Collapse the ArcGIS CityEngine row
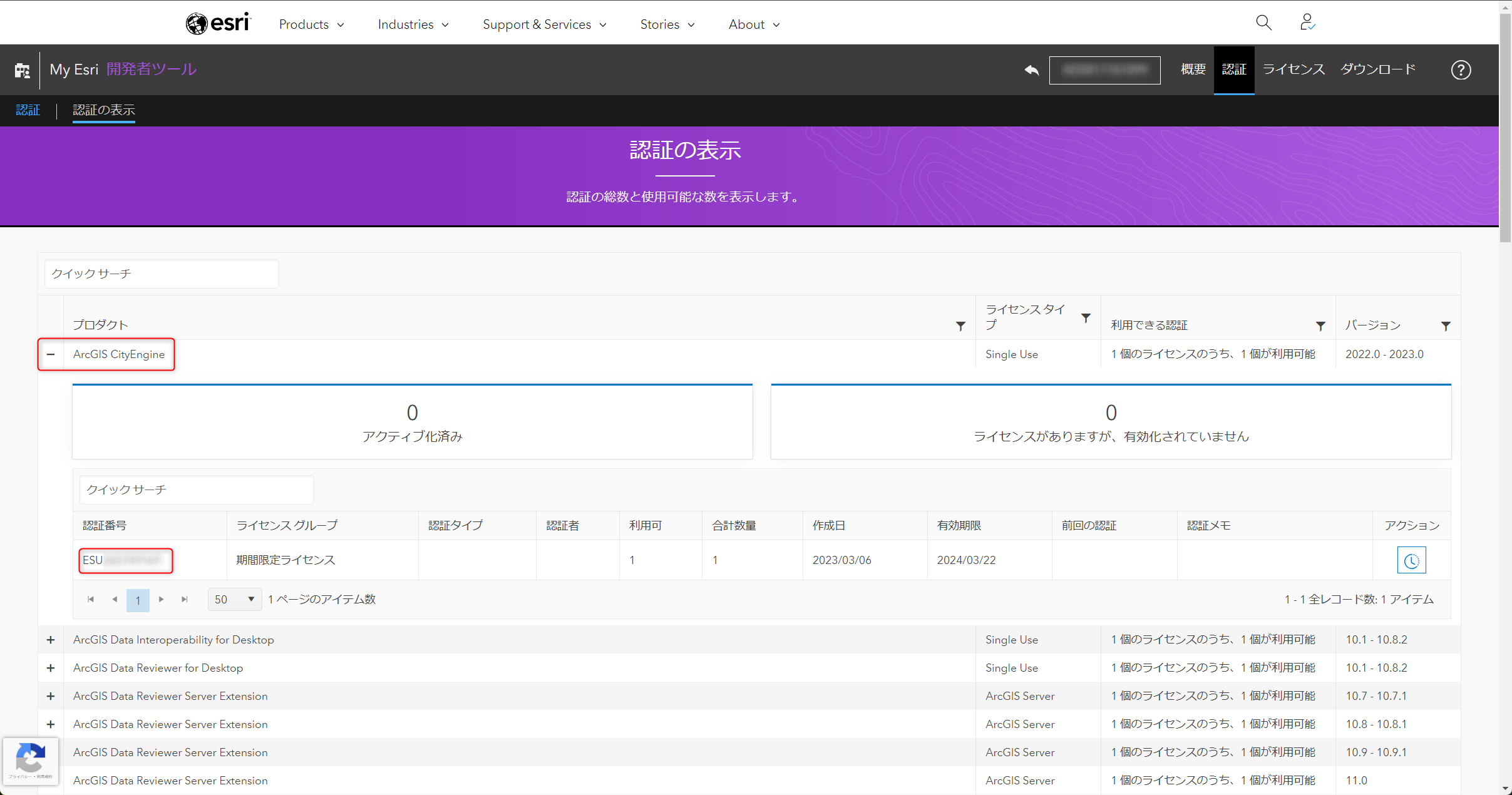 click(x=51, y=354)
